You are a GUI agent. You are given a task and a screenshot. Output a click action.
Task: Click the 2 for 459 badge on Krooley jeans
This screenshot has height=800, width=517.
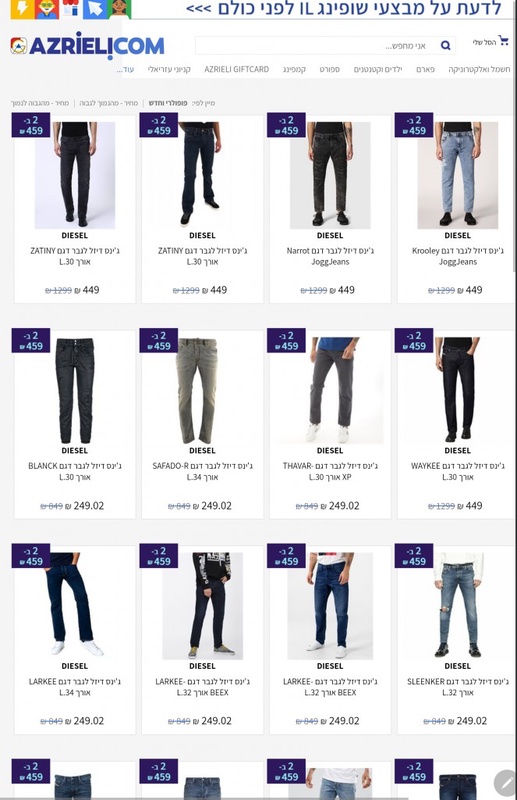click(414, 126)
